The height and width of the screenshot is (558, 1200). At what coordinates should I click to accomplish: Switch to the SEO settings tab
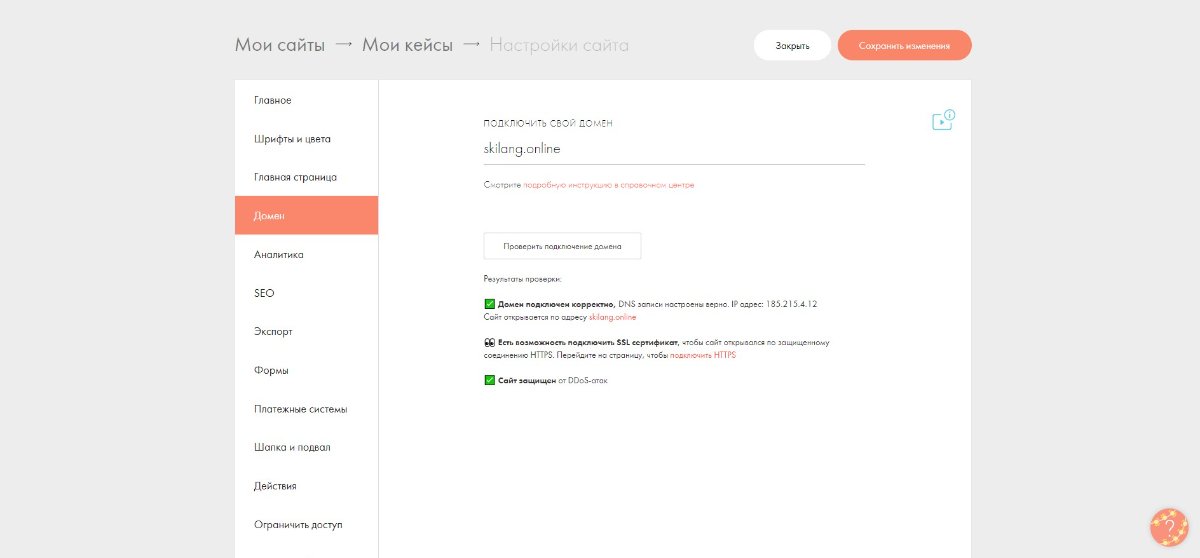coord(264,293)
